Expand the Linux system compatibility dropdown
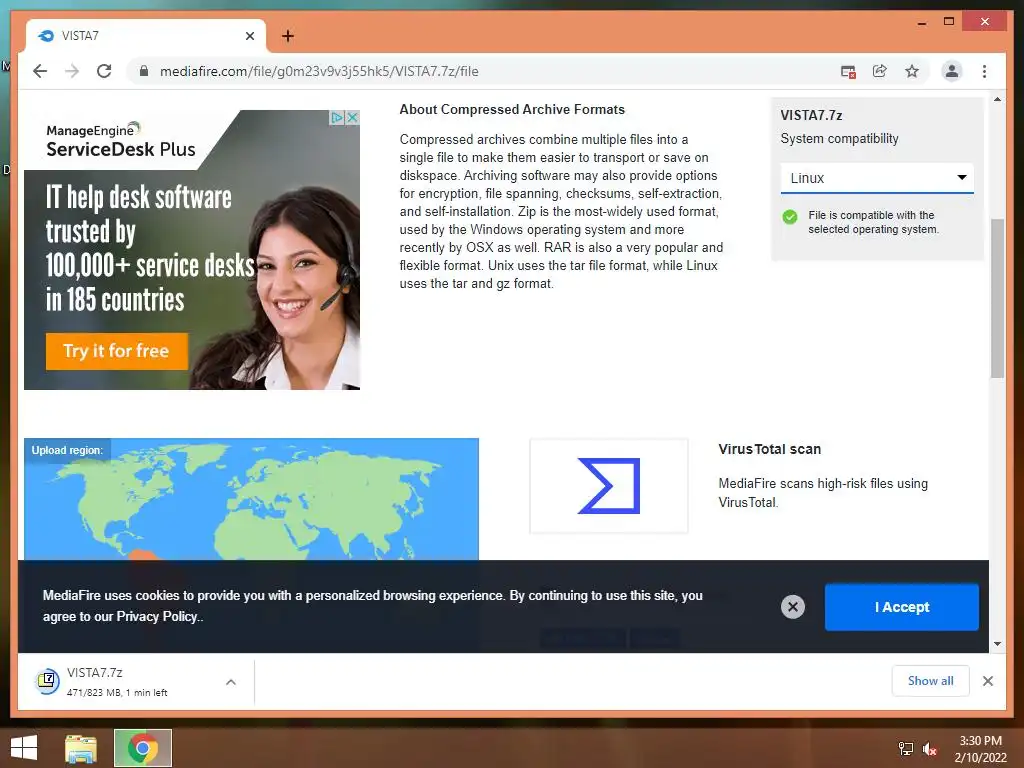1024x768 pixels. [877, 178]
